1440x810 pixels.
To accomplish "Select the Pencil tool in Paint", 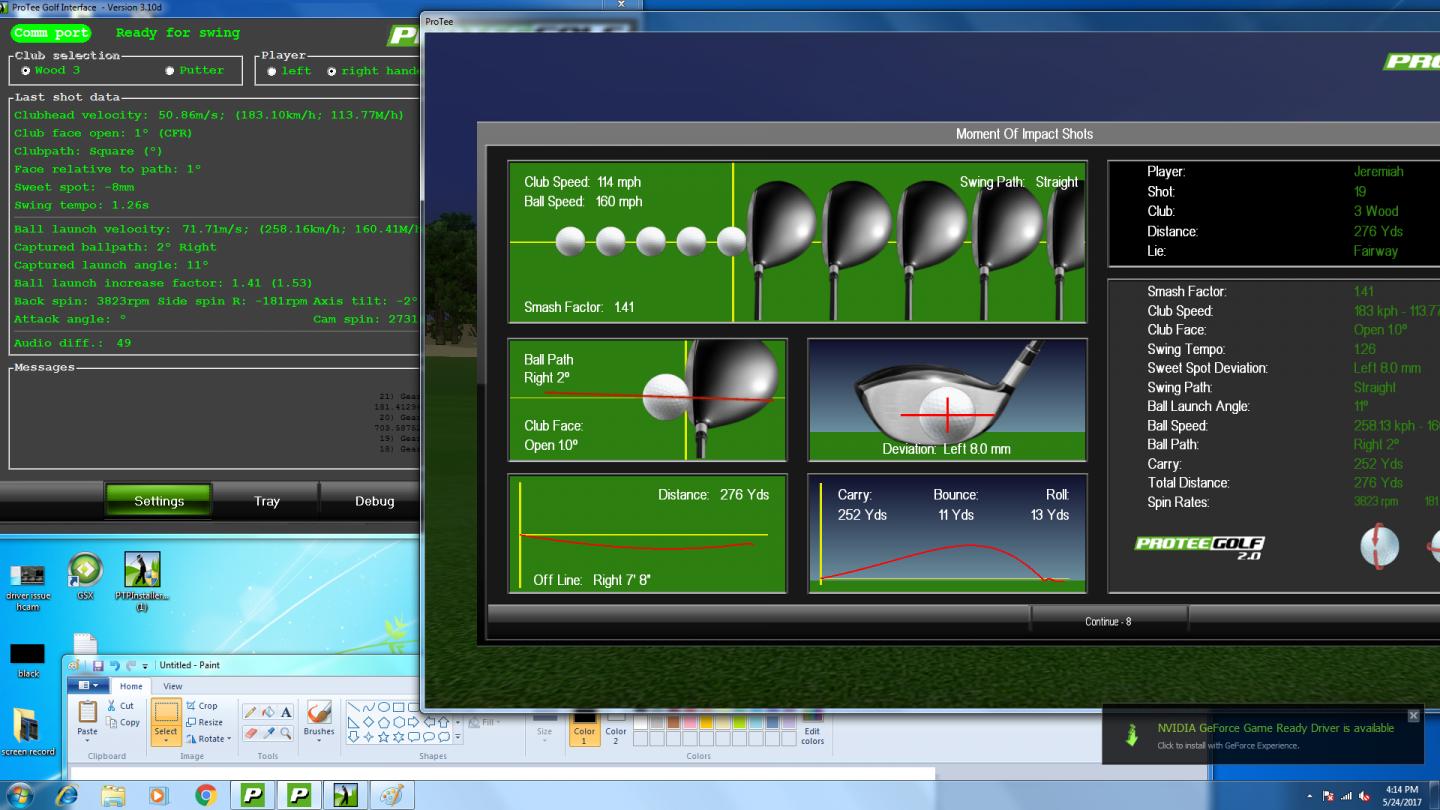I will [250, 712].
